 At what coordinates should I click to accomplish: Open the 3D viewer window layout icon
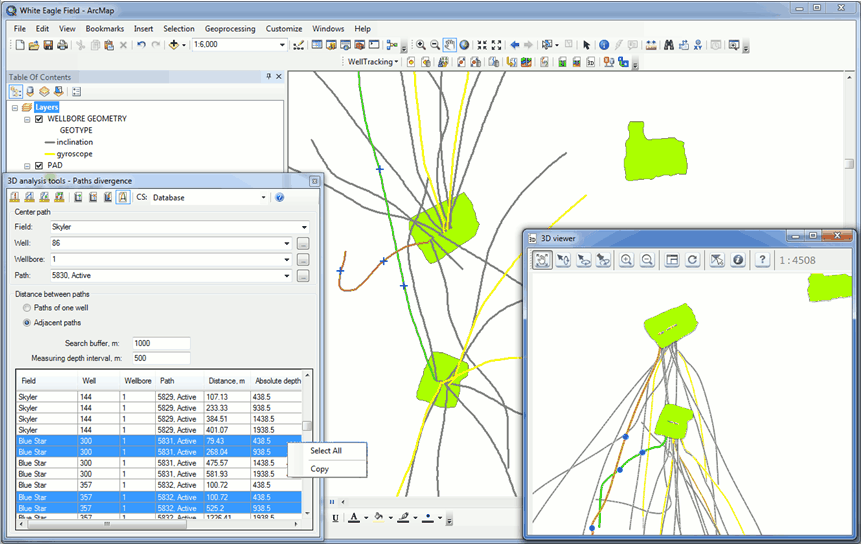click(672, 260)
